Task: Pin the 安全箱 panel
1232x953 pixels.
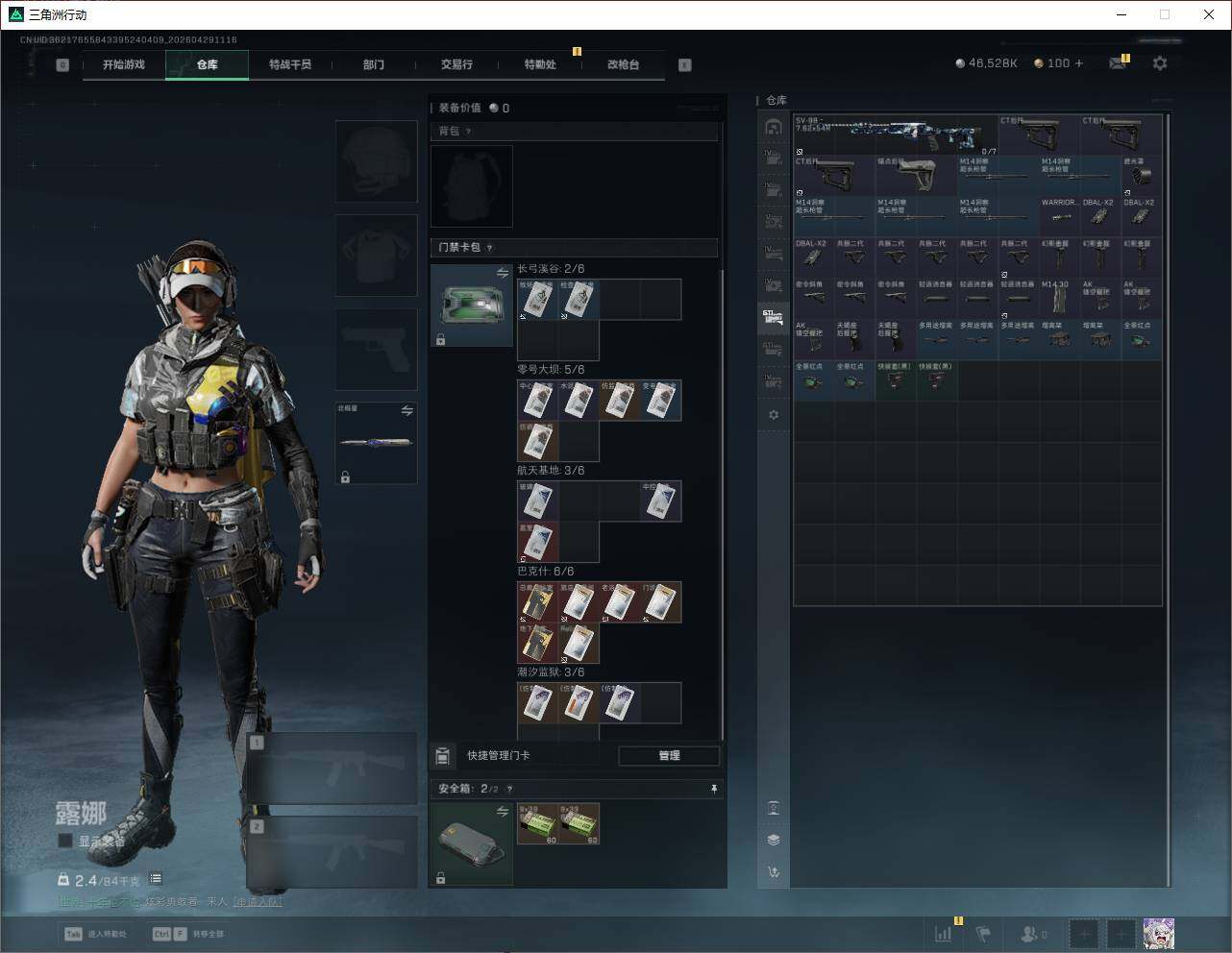Action: 713,789
